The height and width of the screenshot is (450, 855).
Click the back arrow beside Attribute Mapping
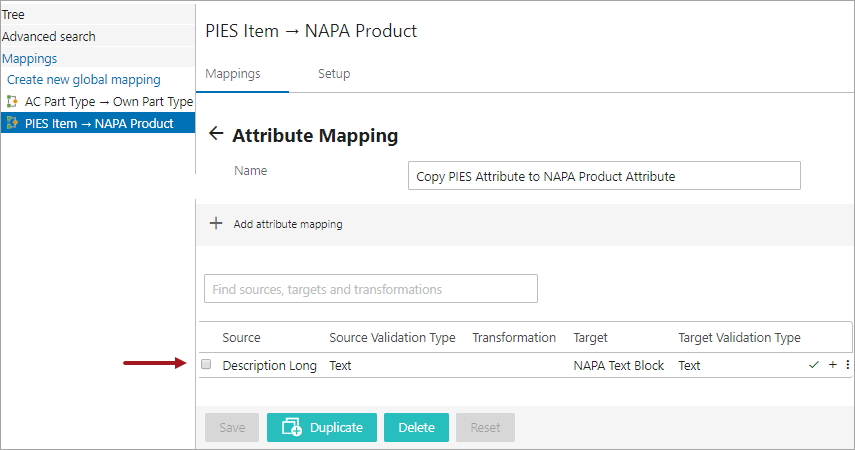(216, 134)
